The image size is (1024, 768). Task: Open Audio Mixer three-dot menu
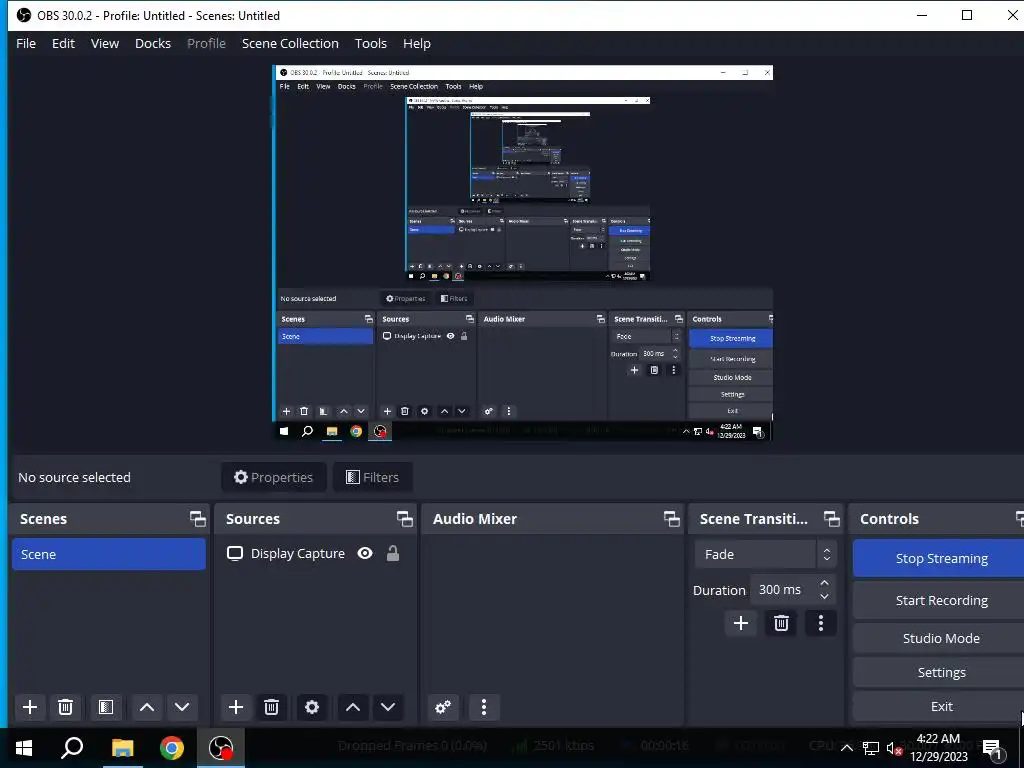pyautogui.click(x=484, y=707)
